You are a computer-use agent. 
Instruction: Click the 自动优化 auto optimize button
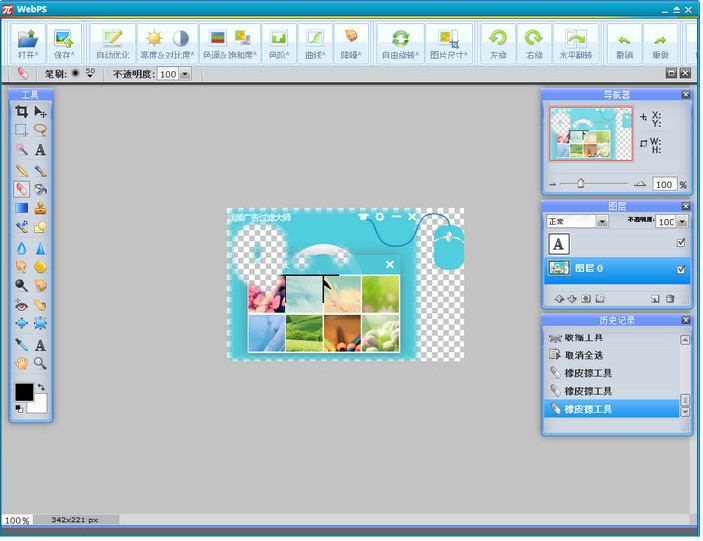(112, 44)
